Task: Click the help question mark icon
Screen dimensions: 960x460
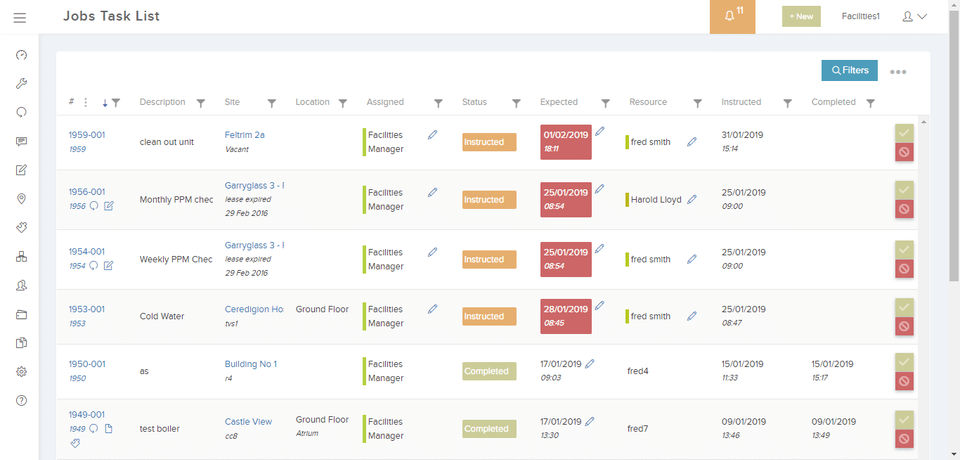Action: tap(21, 401)
